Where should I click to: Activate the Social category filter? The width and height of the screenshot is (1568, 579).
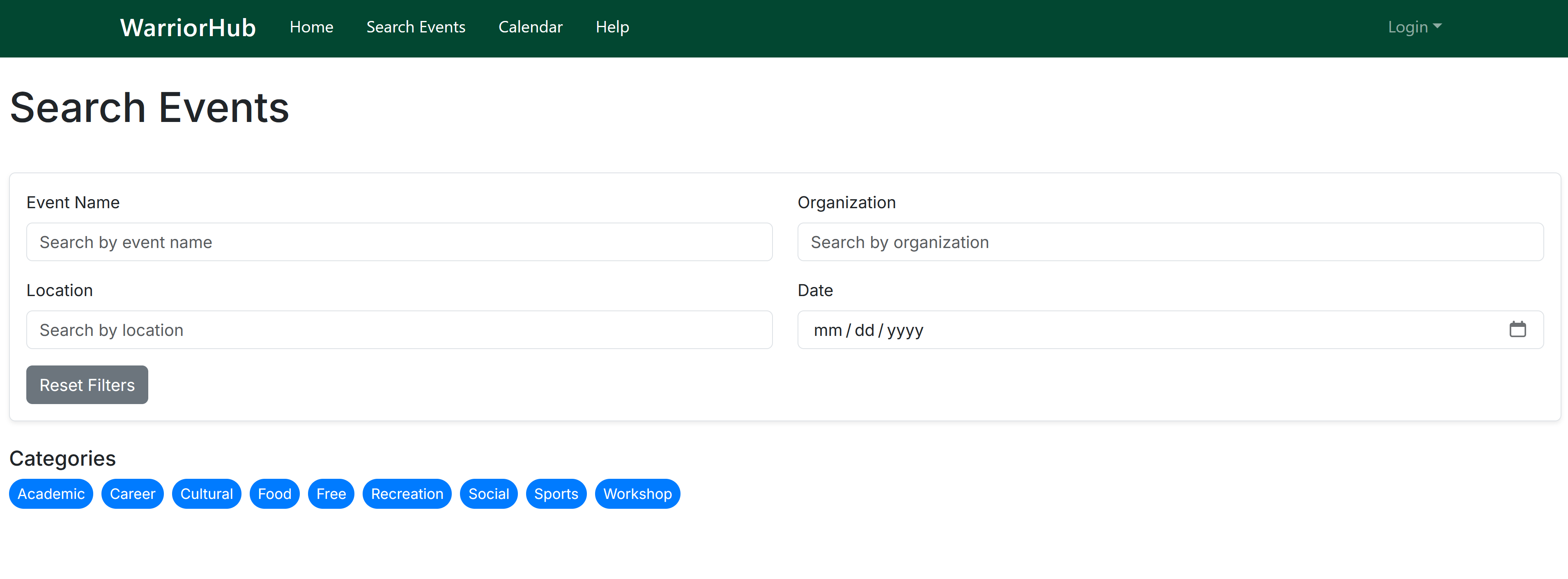489,494
